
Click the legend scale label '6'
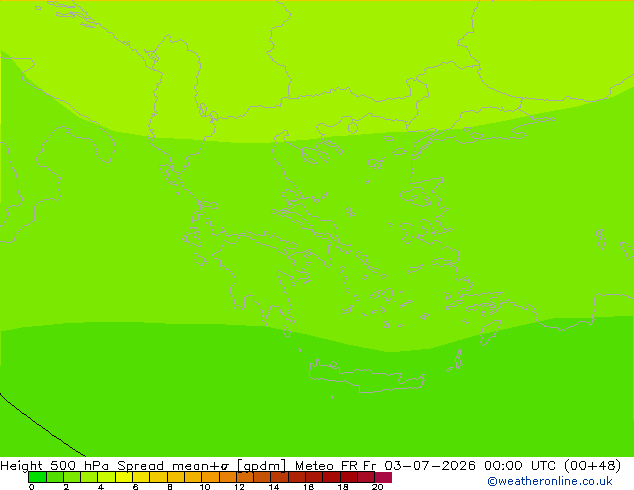tap(135, 487)
